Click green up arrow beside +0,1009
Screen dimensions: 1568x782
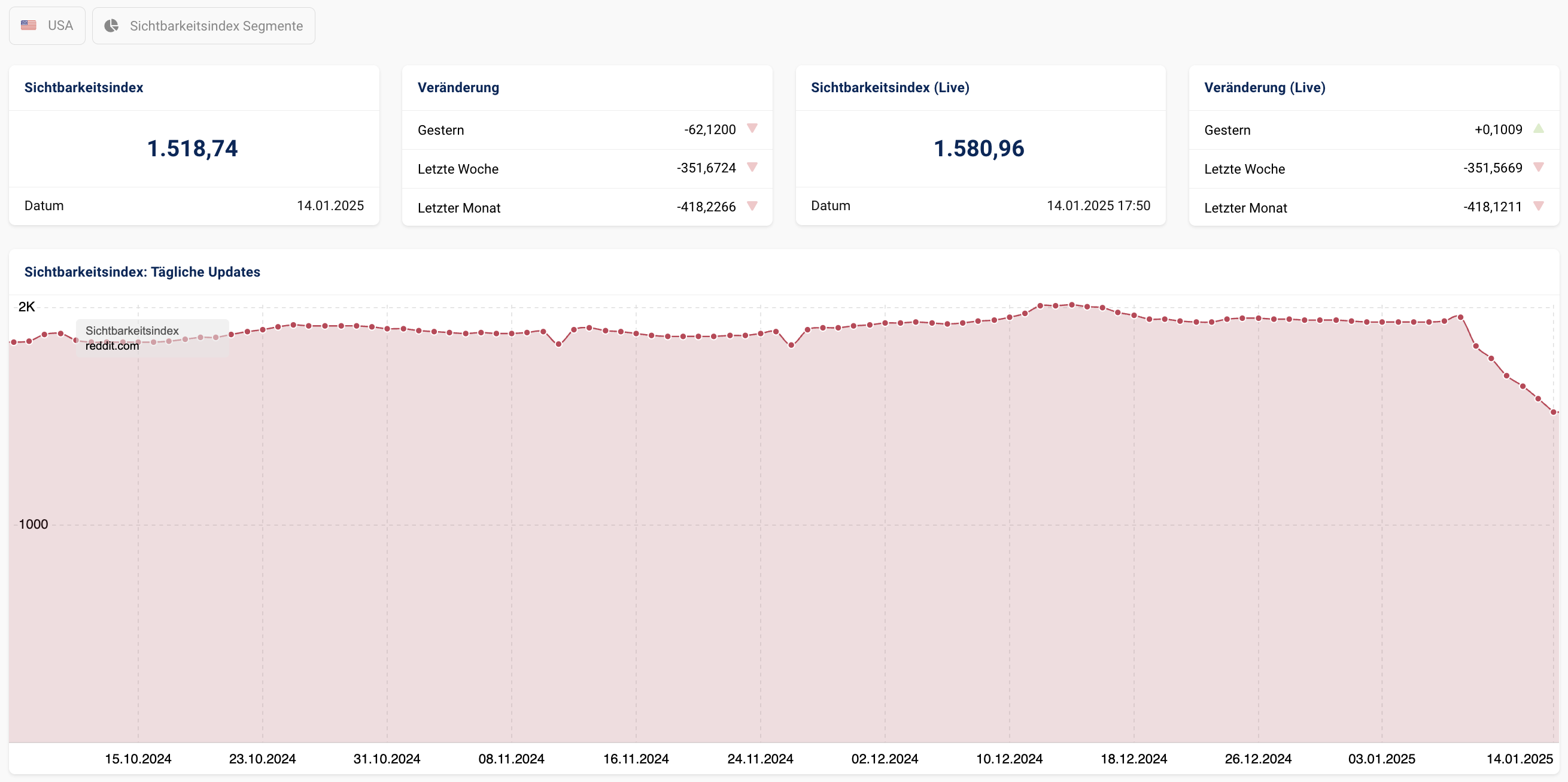[x=1539, y=129]
